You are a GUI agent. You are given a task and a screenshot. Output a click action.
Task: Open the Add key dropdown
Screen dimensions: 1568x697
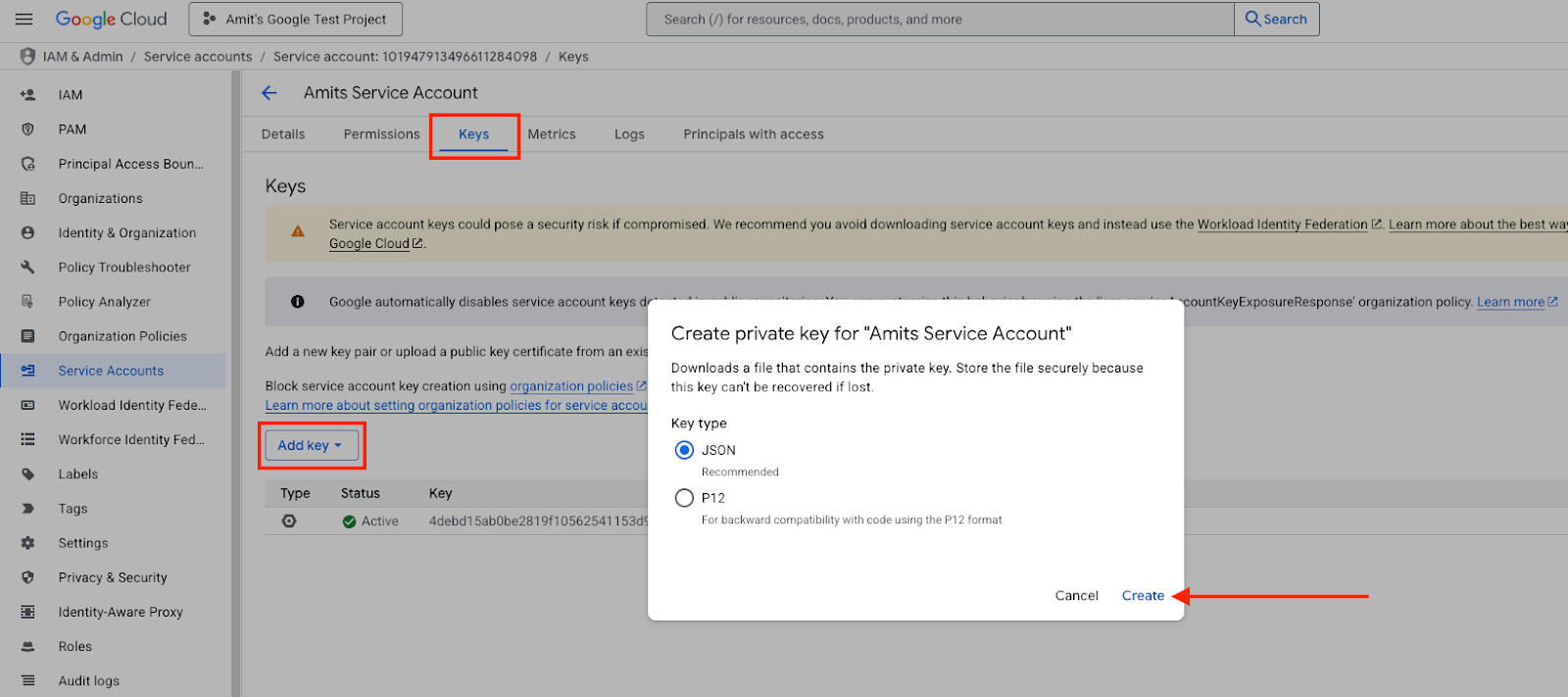[311, 445]
